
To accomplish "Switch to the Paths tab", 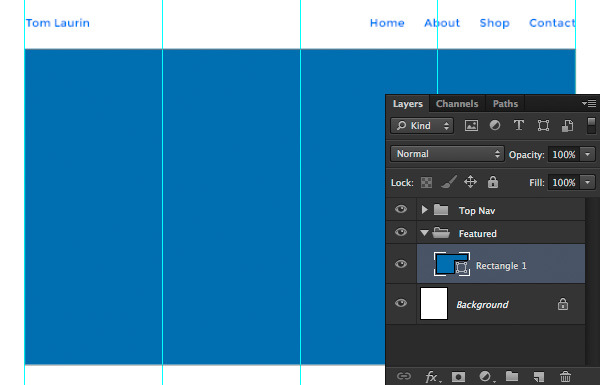I will pyautogui.click(x=505, y=104).
